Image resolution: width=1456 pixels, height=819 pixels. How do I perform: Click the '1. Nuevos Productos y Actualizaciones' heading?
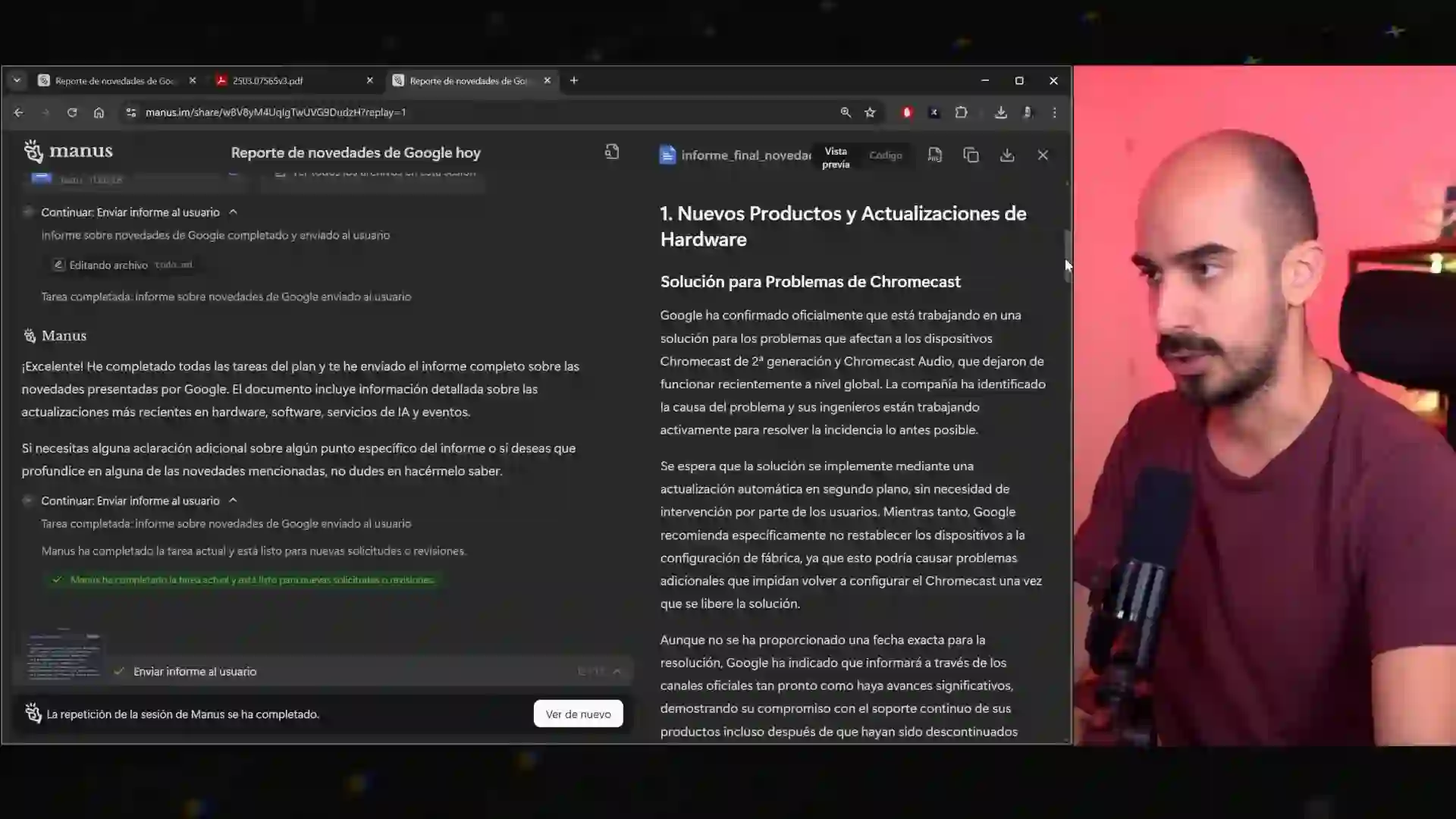(x=843, y=226)
